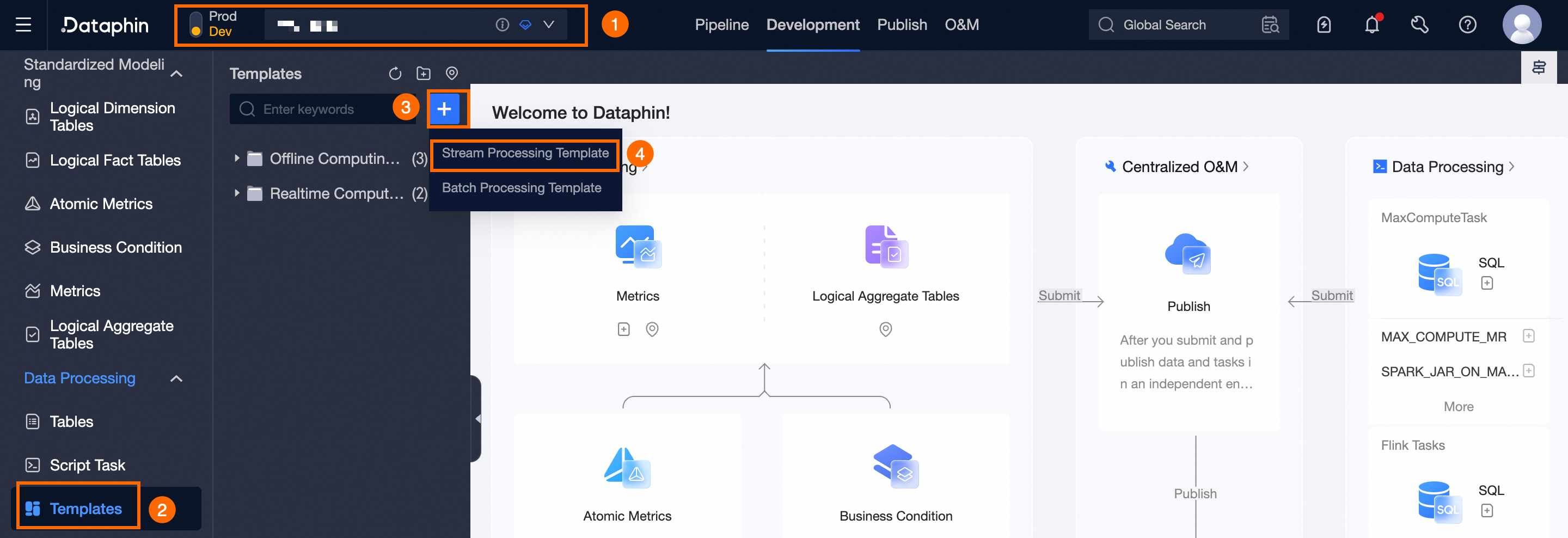Click the Business Condition card icon
Screen dimensions: 1568x538
tap(896, 466)
